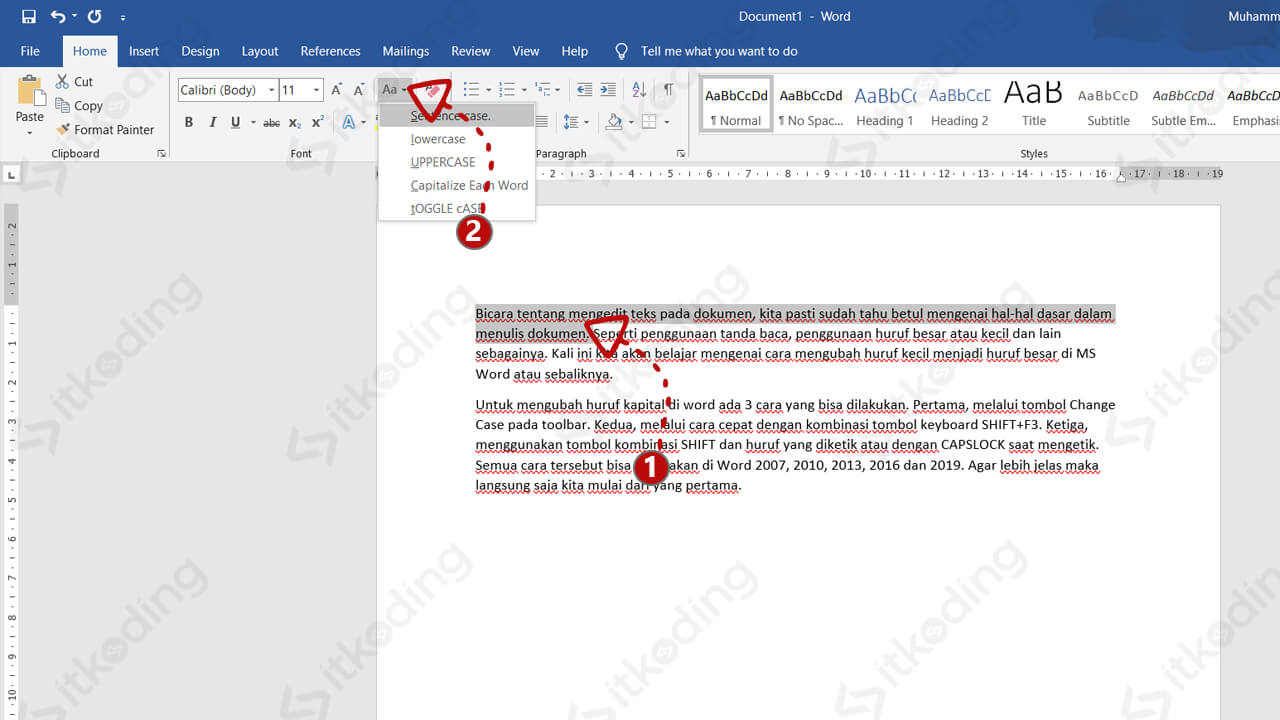This screenshot has height=720, width=1280.
Task: Apply the bullets list icon
Action: tap(472, 90)
